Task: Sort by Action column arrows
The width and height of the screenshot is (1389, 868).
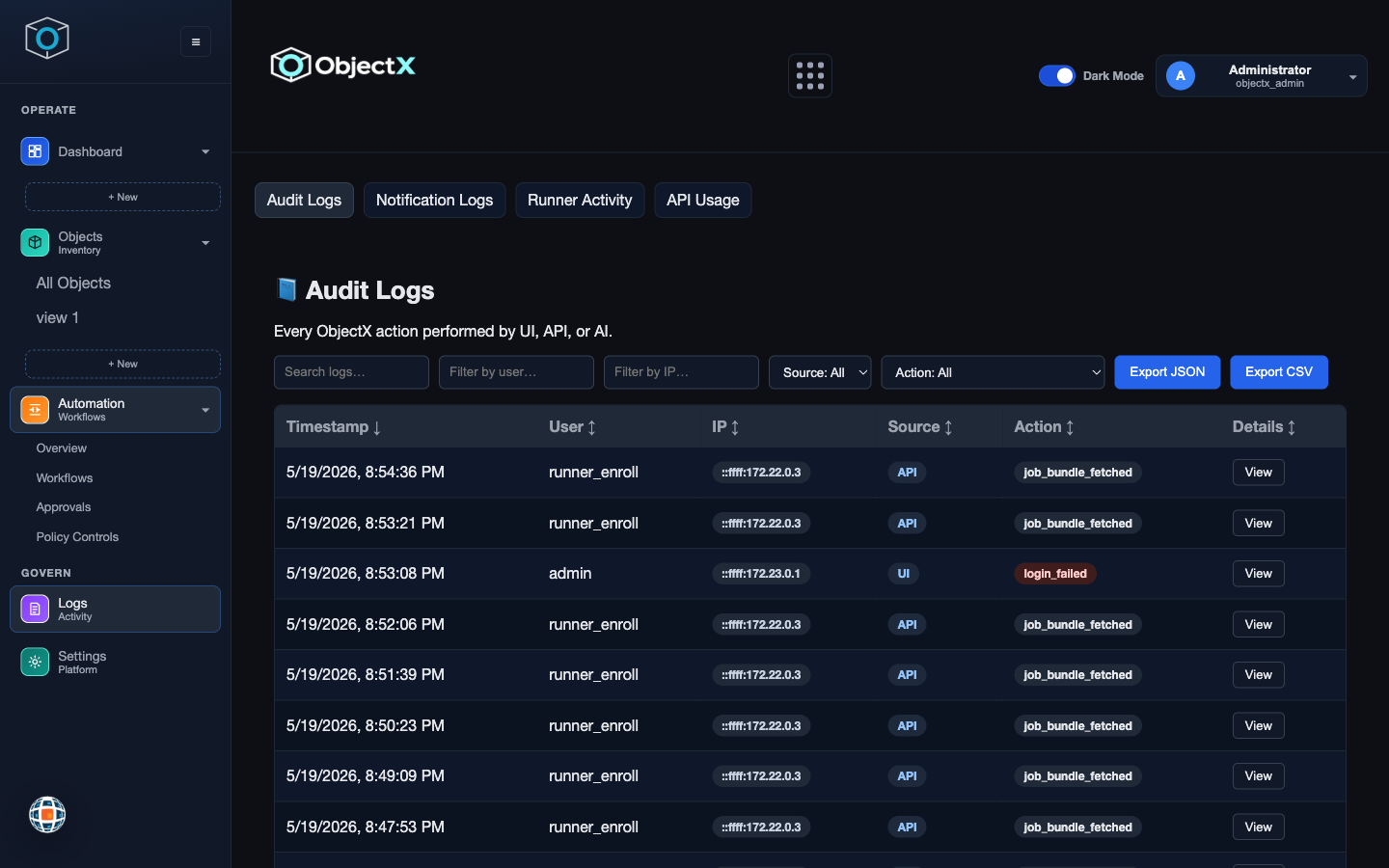Action: pyautogui.click(x=1070, y=427)
